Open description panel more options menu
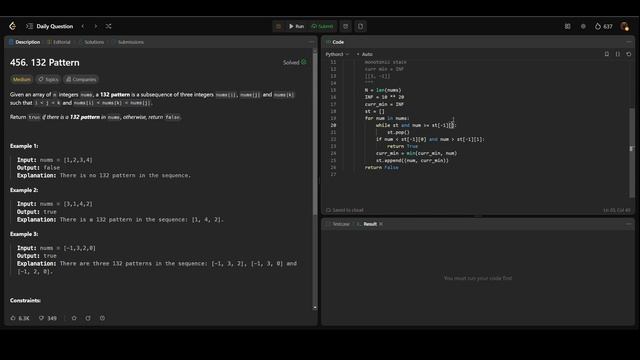This screenshot has width=640, height=360. (311, 42)
